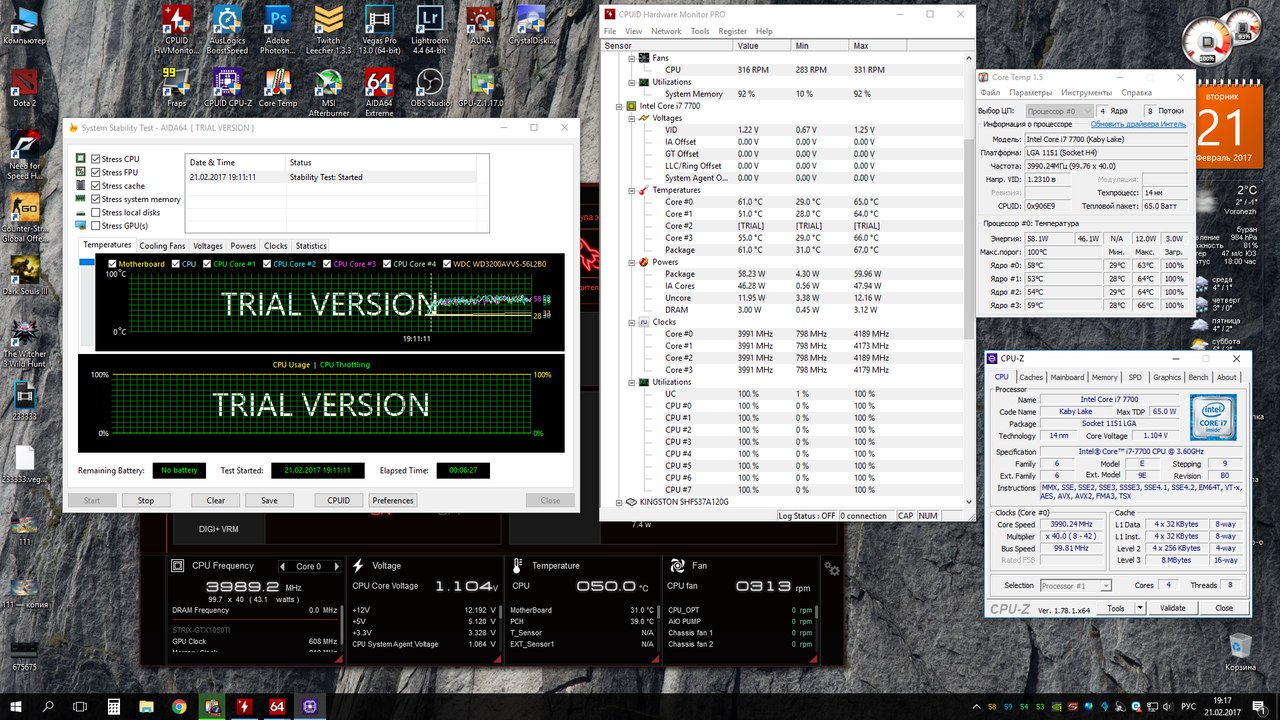Open the taskbar clock showing 19:17
Viewport: 1280px width, 720px height.
(x=1221, y=706)
